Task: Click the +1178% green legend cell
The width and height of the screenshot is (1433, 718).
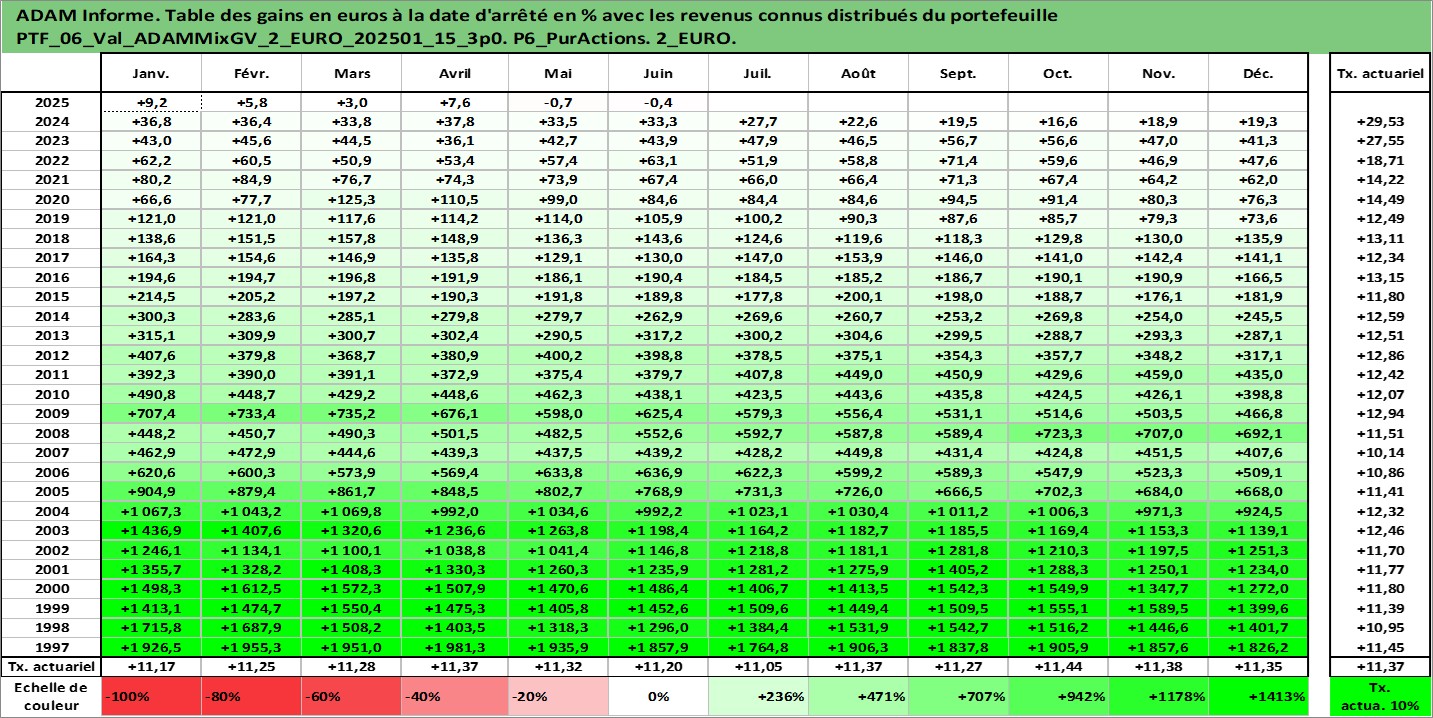Action: point(1158,696)
